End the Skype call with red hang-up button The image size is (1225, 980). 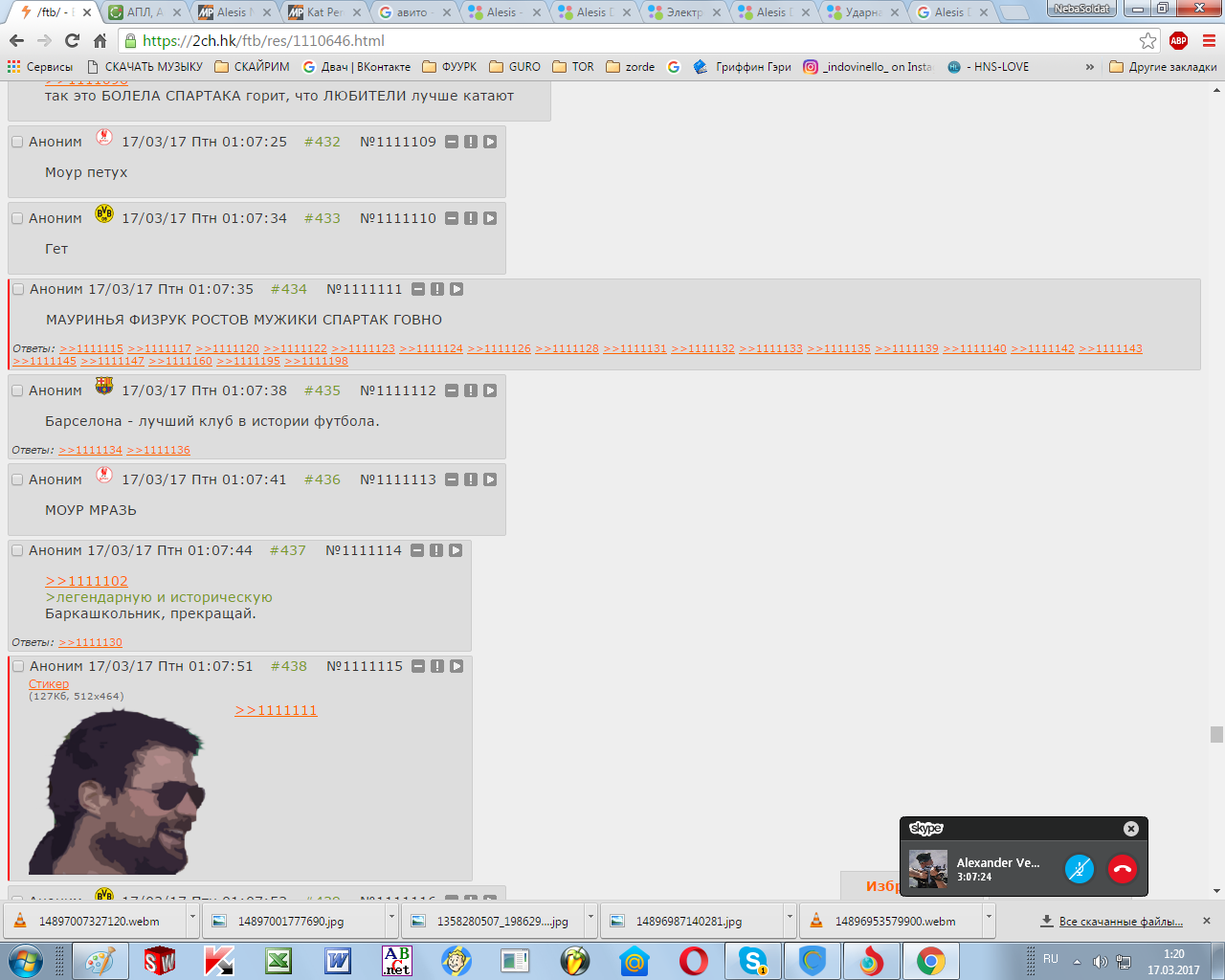click(x=1123, y=869)
